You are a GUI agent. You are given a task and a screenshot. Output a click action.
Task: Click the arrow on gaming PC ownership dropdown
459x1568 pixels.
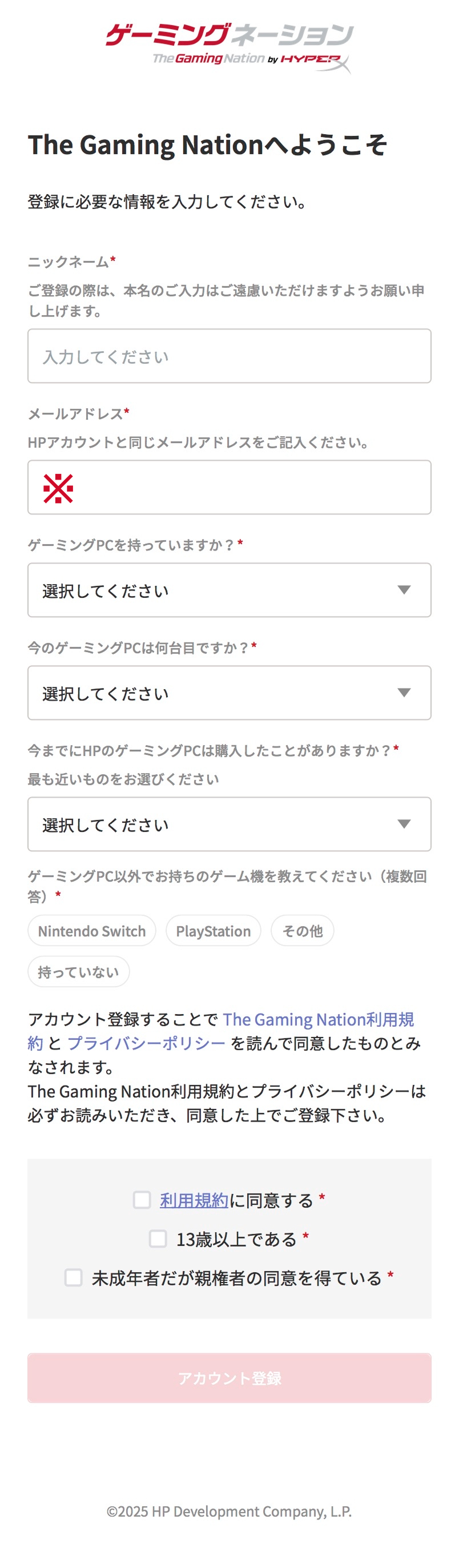[404, 590]
